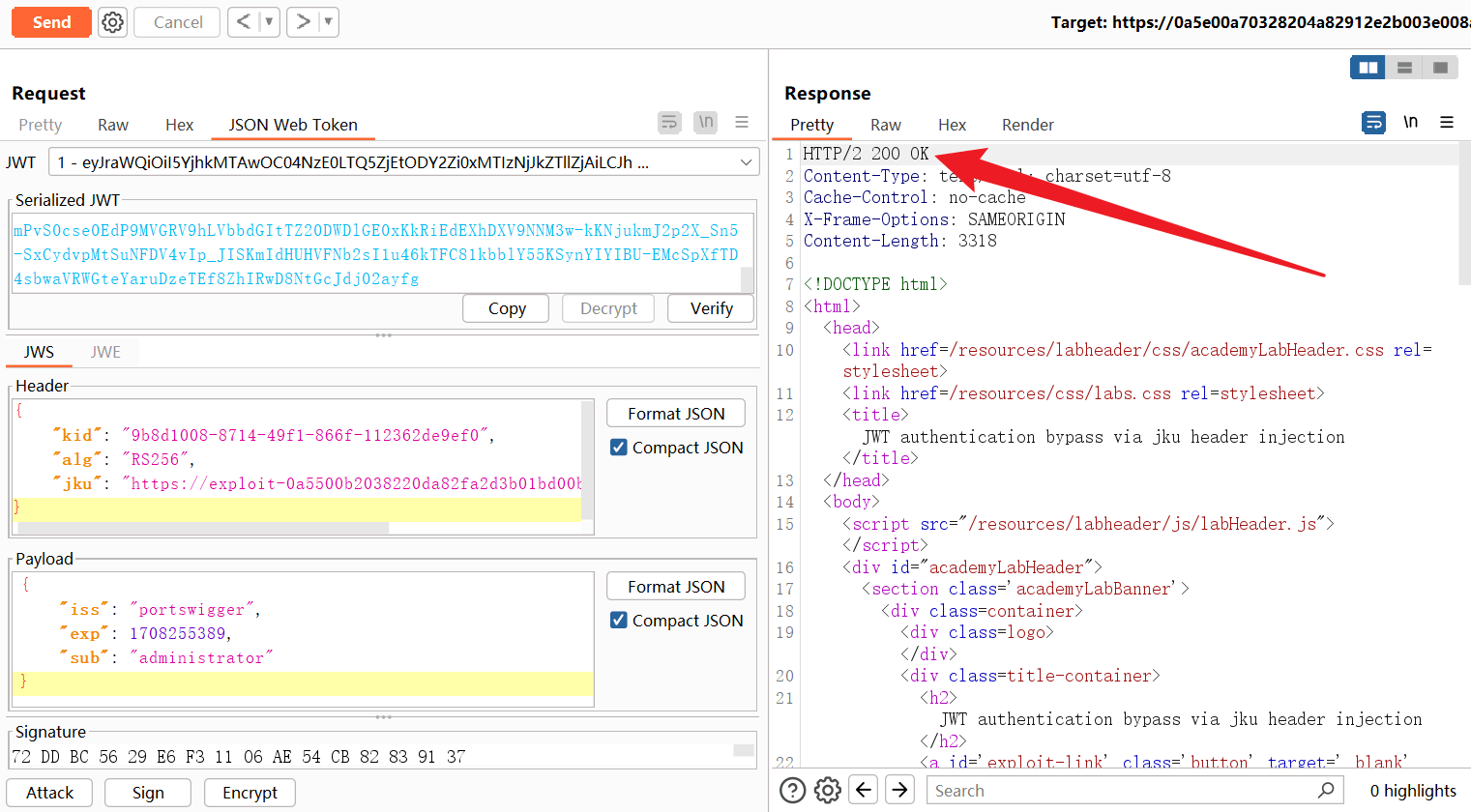This screenshot has height=812, width=1471.
Task: Open the Response panel hamburger menu
Action: 1447,123
